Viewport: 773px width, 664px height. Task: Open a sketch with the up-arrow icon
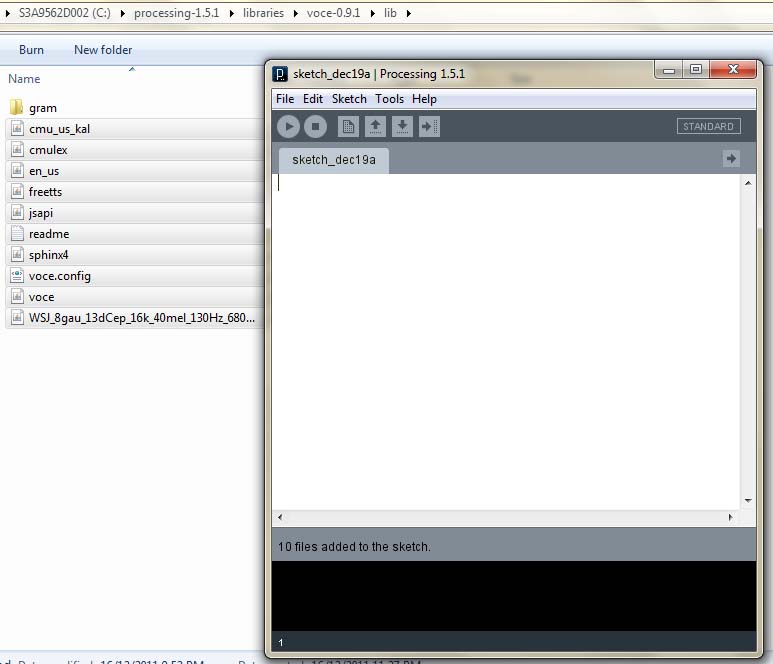coord(375,127)
